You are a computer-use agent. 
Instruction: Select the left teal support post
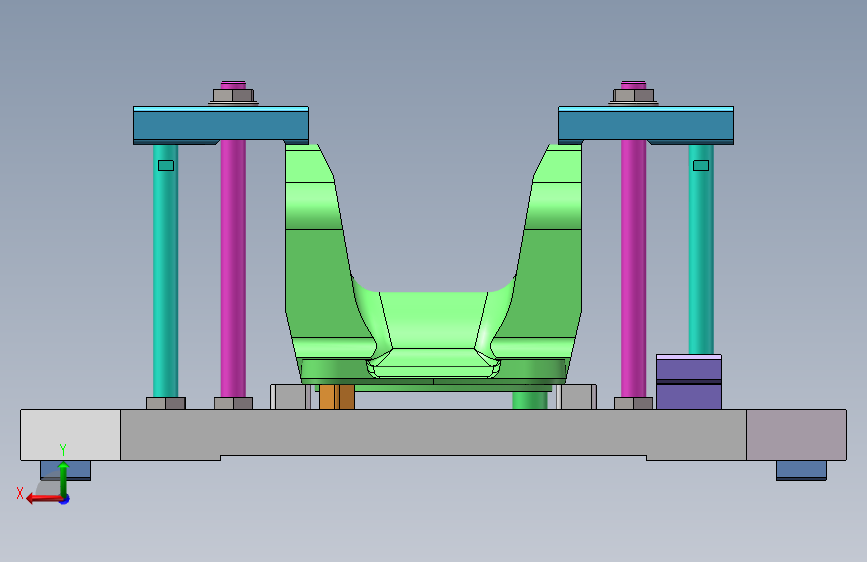pos(165,271)
